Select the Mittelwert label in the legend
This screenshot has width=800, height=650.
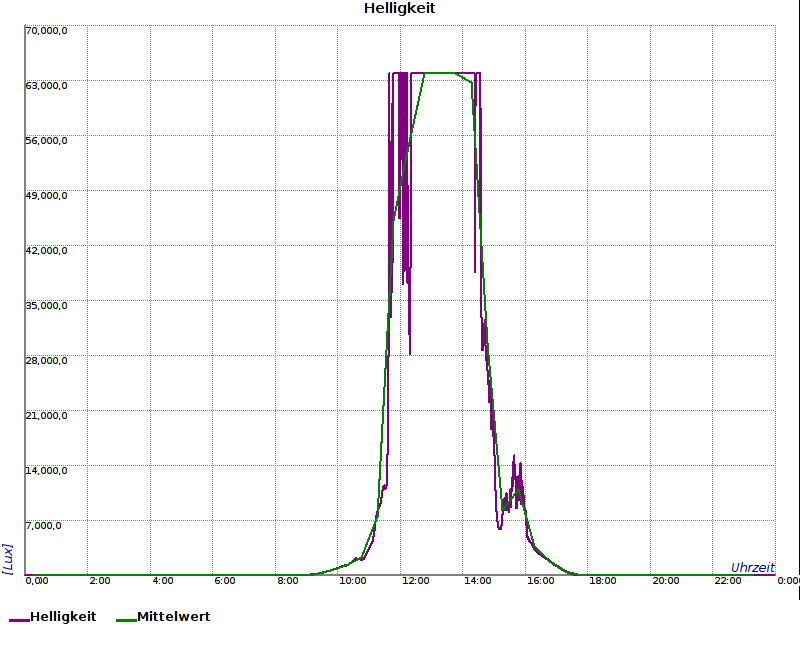coord(173,617)
